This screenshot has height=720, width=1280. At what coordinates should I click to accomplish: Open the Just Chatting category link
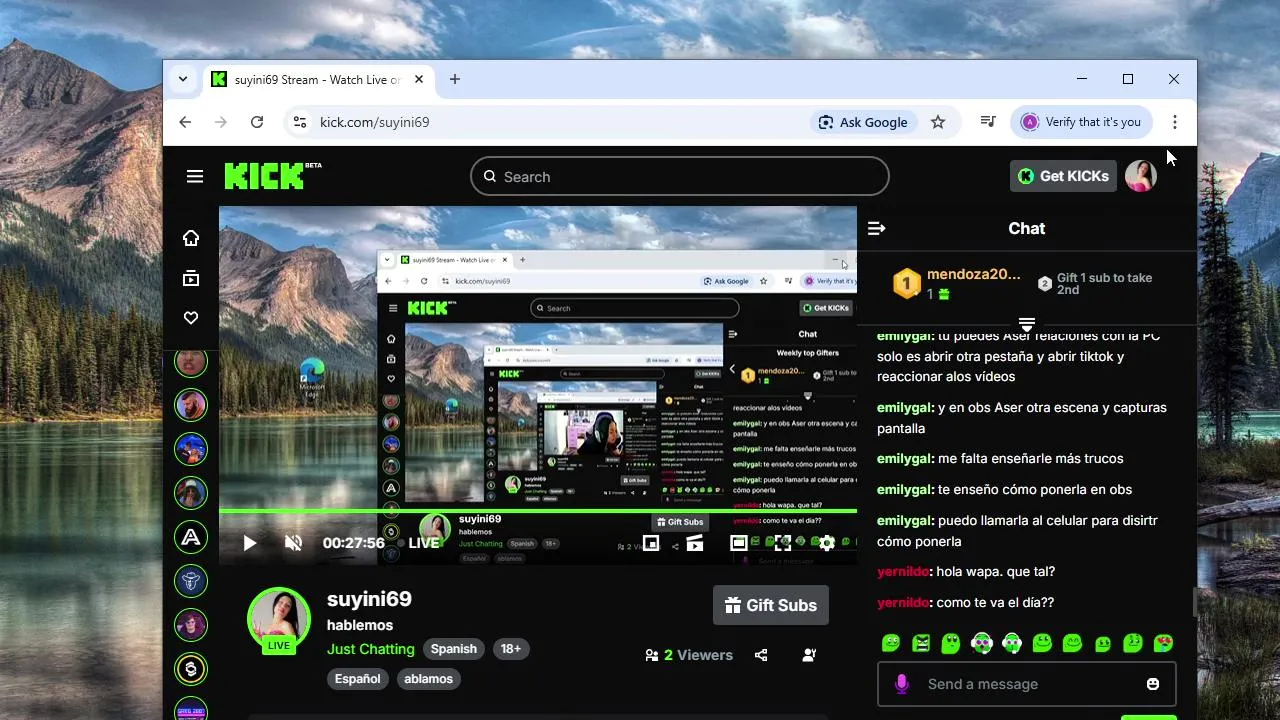[370, 649]
